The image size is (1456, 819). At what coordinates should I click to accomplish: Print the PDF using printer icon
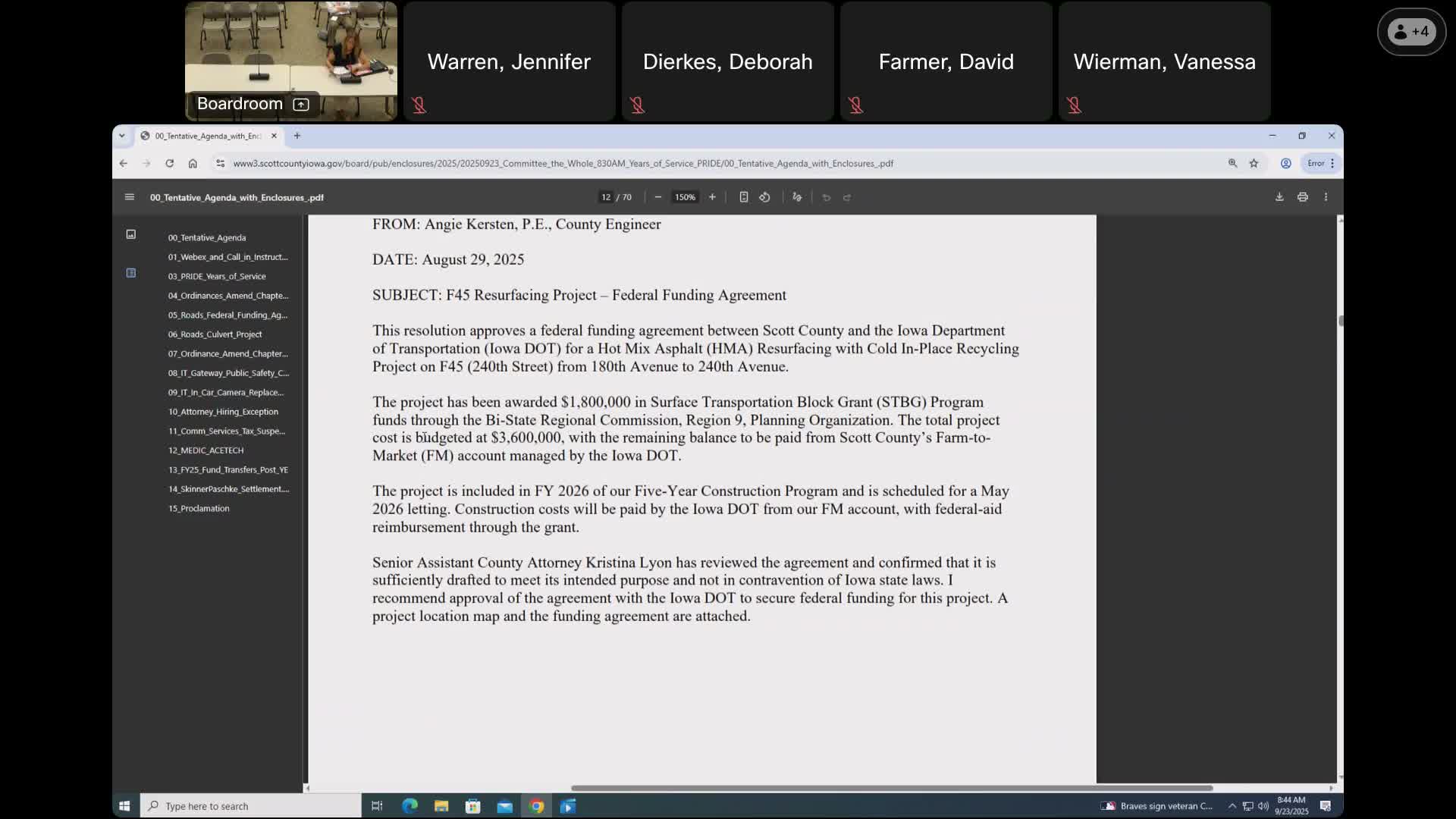point(1303,197)
